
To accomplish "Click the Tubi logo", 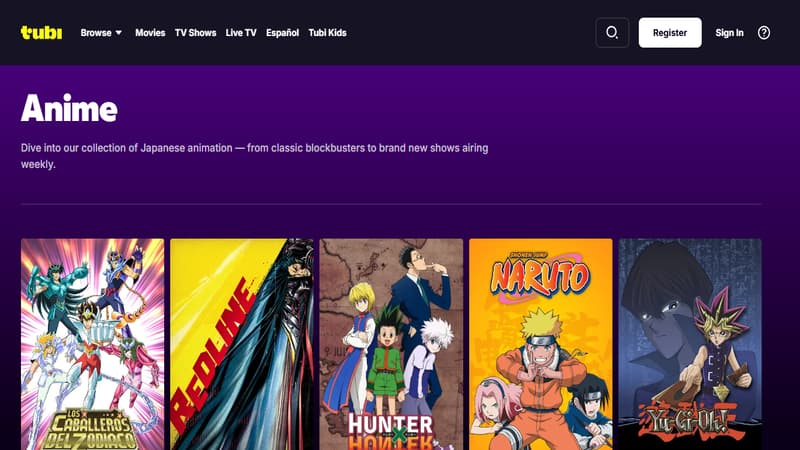I will pos(41,33).
